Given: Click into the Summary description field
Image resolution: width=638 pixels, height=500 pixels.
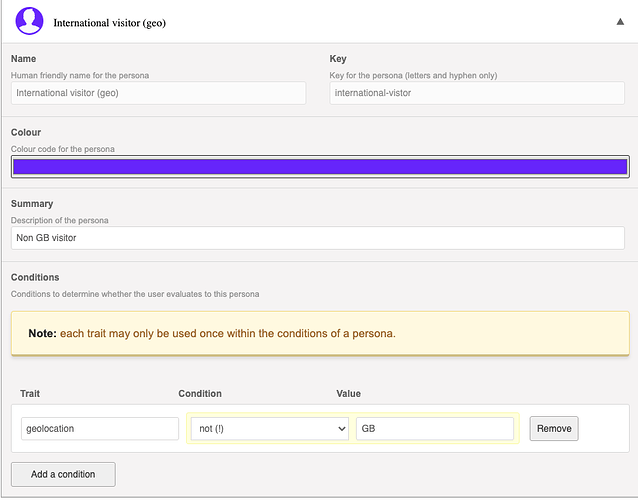Looking at the screenshot, I should [317, 238].
